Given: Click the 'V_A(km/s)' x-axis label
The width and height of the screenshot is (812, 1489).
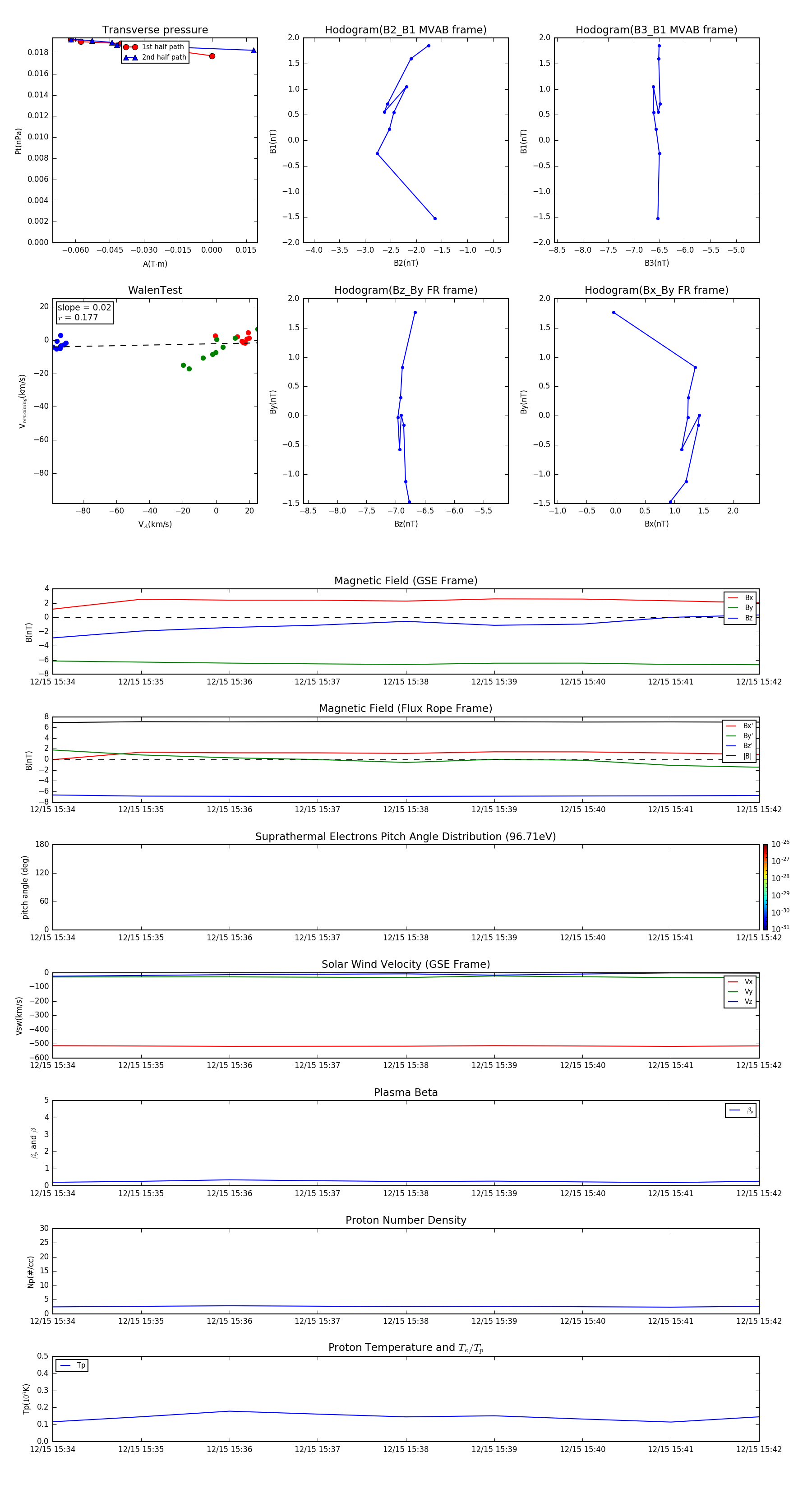Looking at the screenshot, I should 155,524.
